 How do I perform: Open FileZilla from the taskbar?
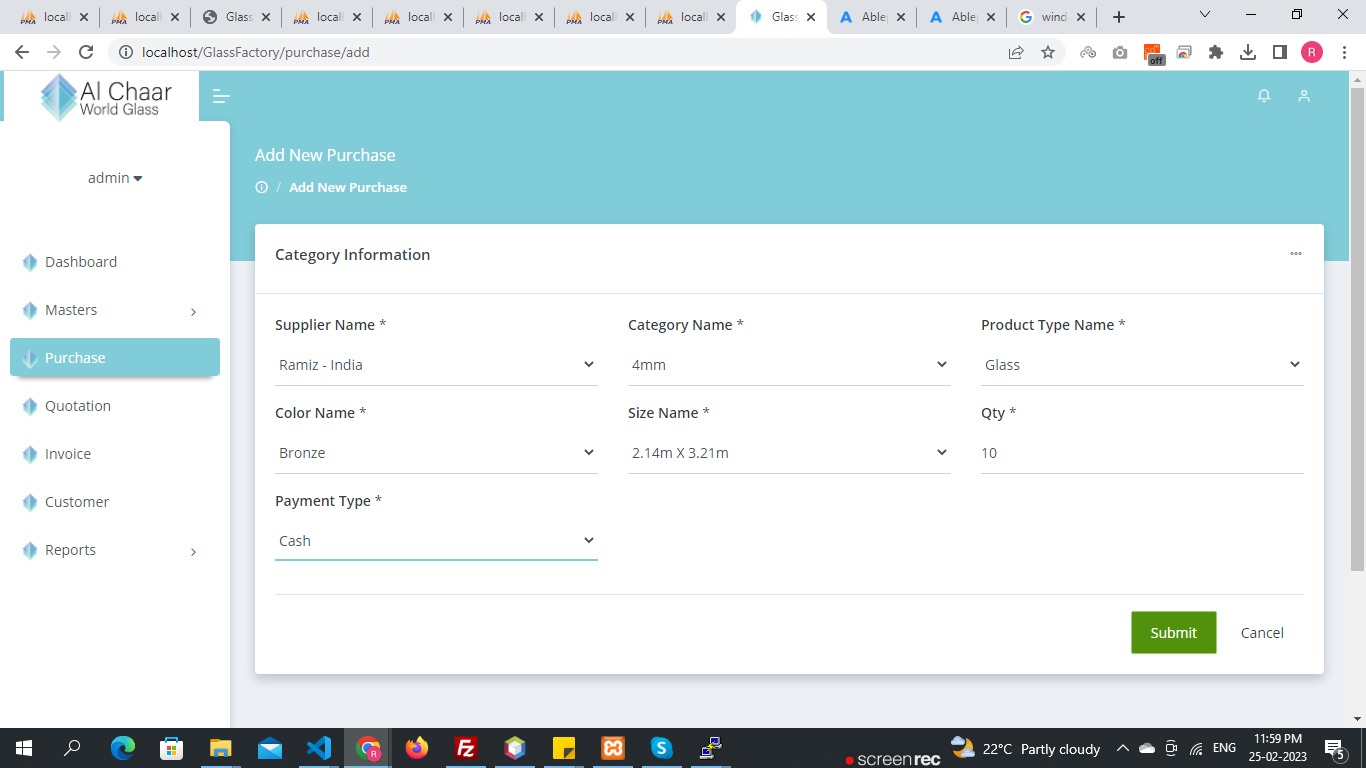tap(465, 748)
